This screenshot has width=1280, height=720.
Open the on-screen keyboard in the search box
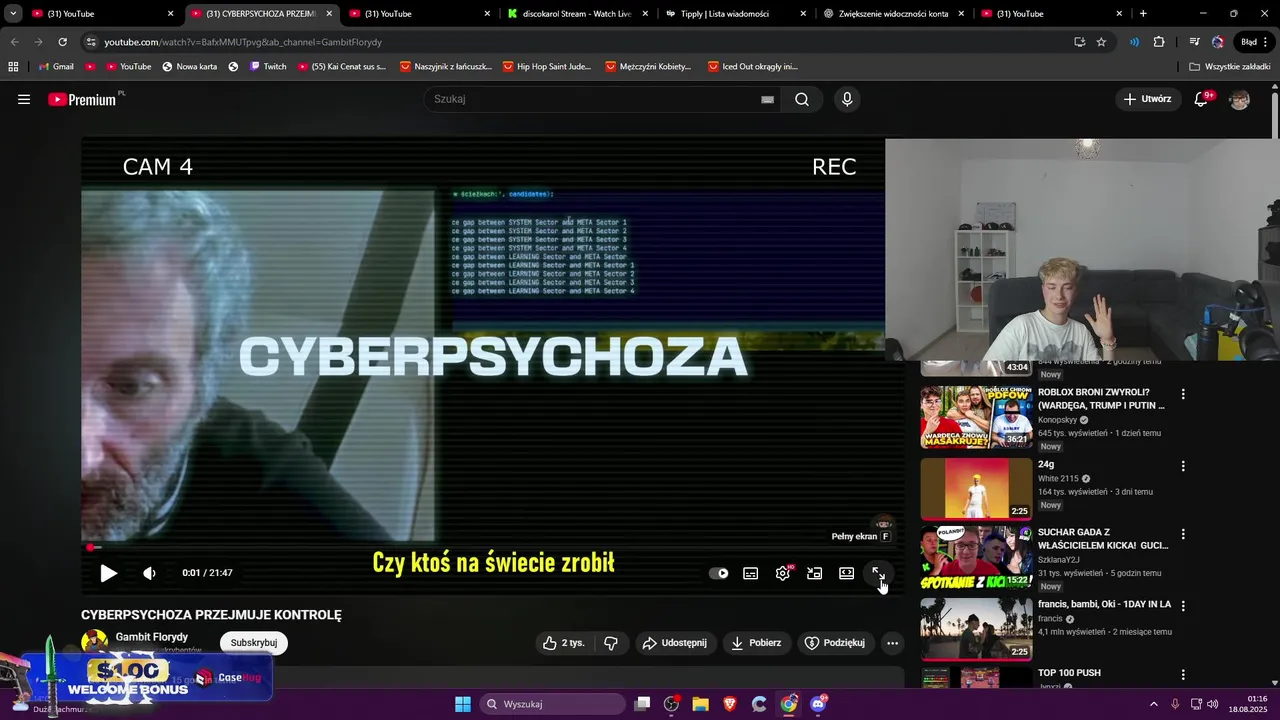click(x=767, y=99)
